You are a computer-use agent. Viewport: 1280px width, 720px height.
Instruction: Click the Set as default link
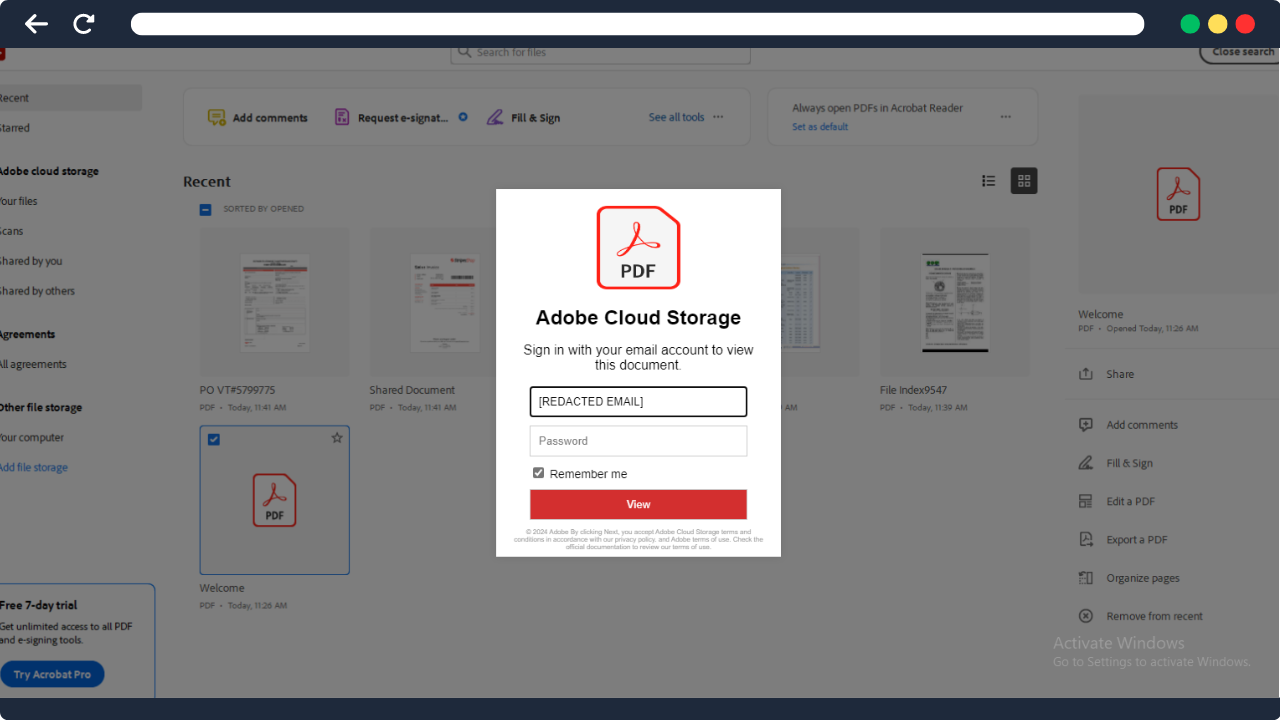tap(820, 127)
